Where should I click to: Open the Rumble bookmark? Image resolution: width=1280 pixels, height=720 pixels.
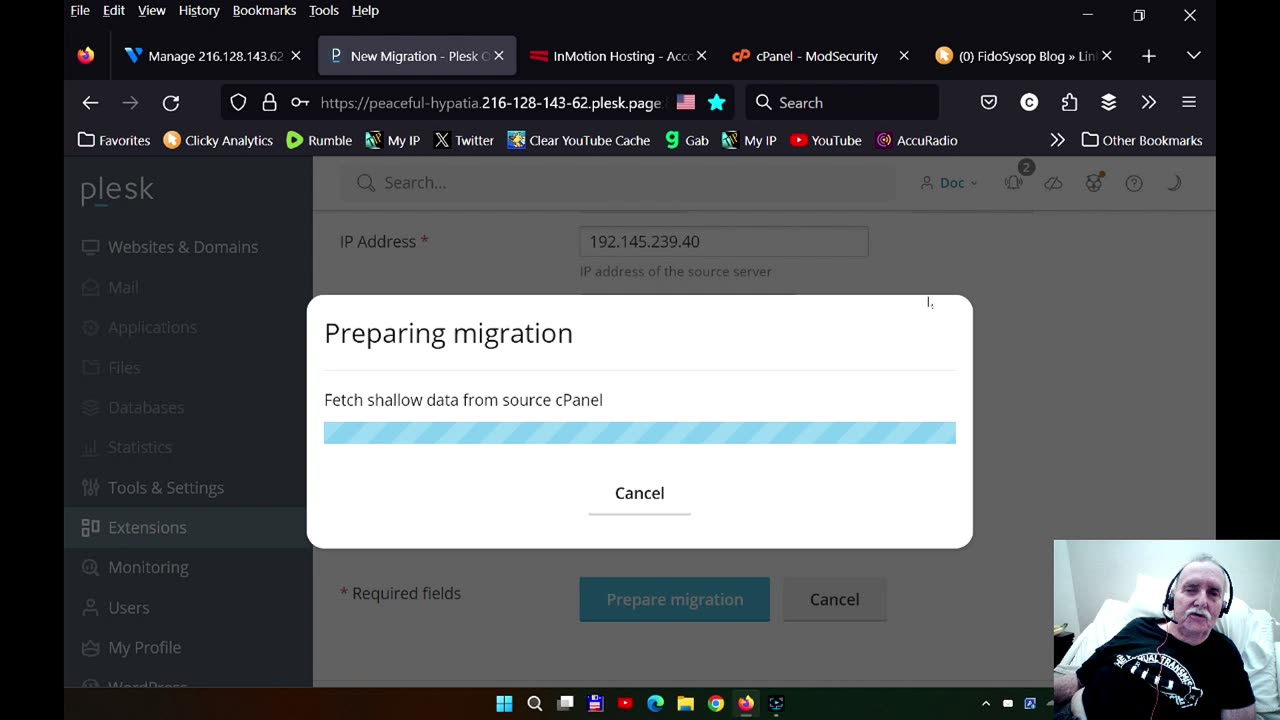tap(319, 140)
